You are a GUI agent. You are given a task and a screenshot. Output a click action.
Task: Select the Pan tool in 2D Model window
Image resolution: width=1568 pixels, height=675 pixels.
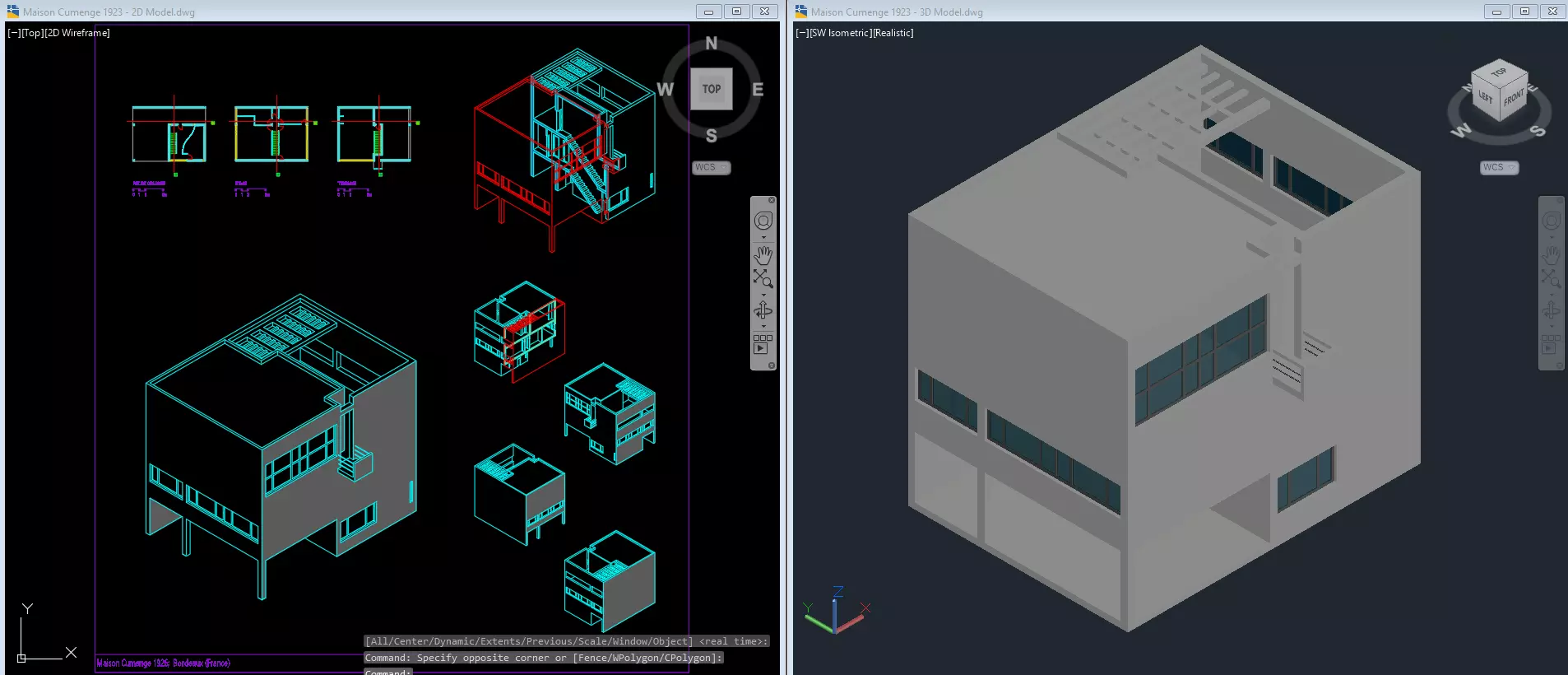click(763, 255)
